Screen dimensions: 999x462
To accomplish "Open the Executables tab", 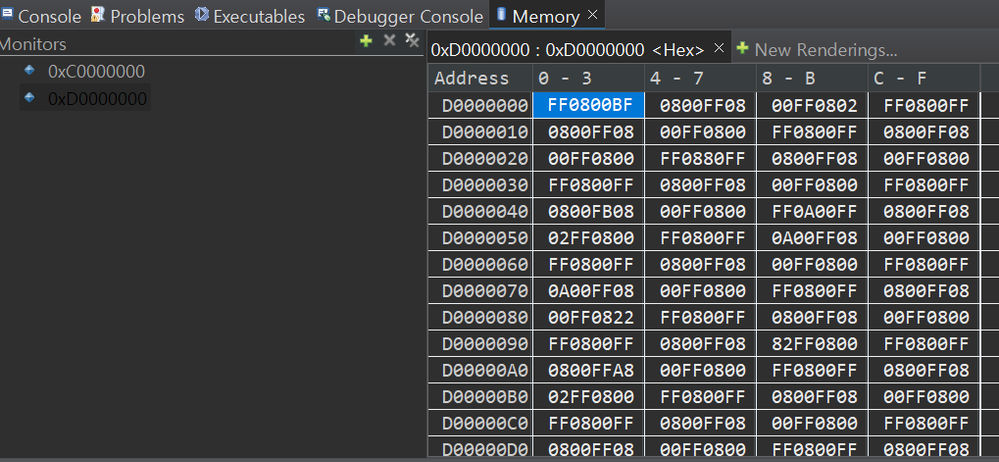I will tap(250, 16).
